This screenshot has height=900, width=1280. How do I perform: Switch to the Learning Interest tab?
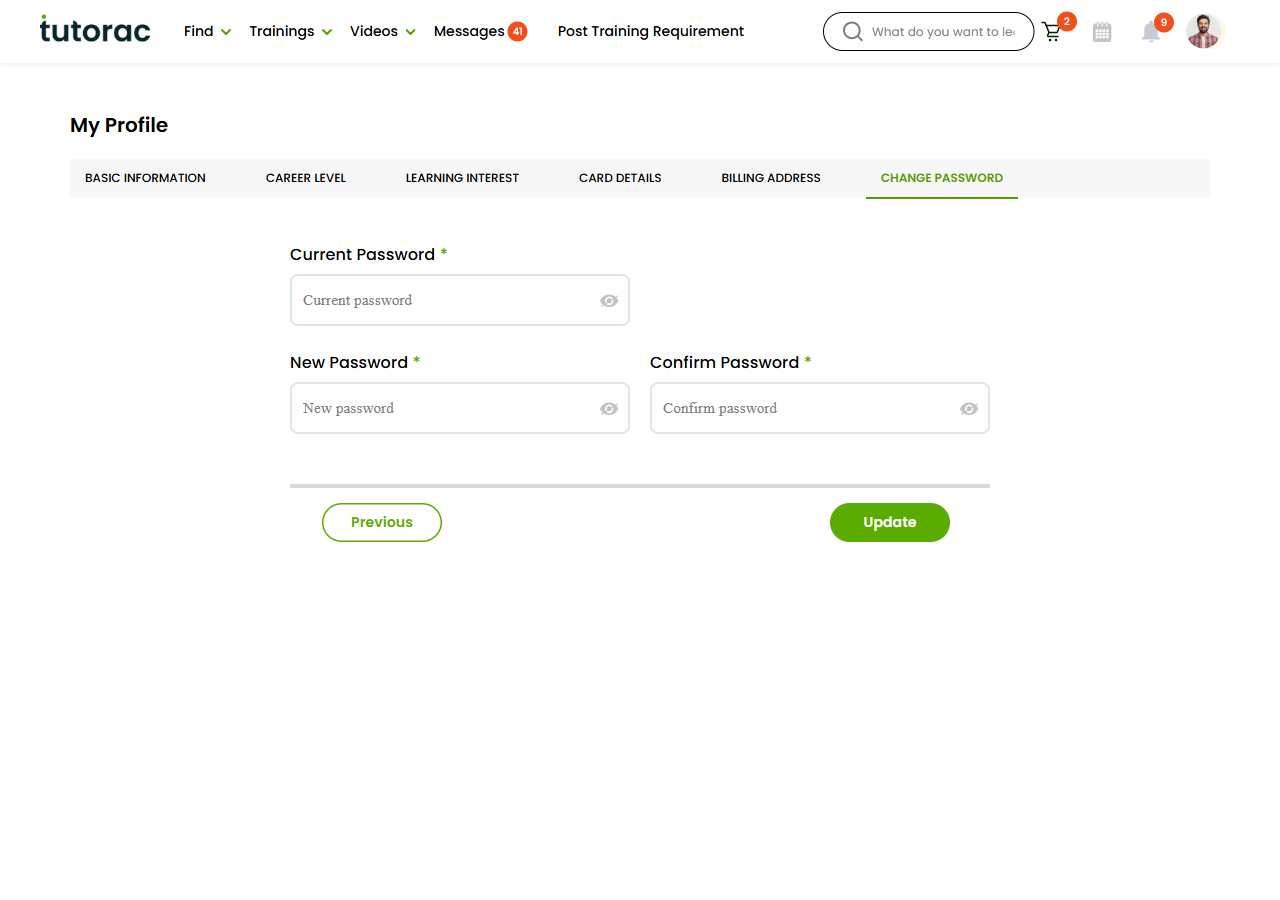[x=462, y=178]
